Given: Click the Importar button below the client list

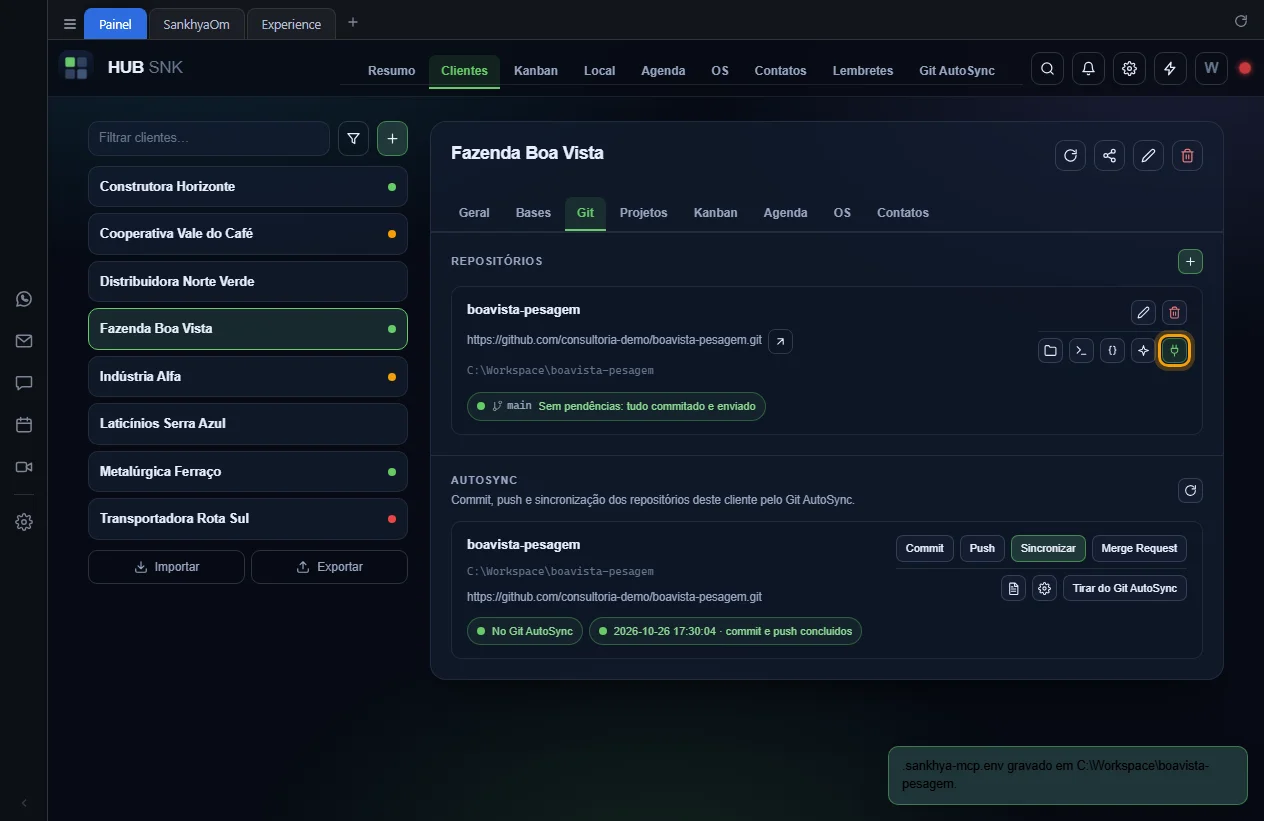Looking at the screenshot, I should [166, 567].
